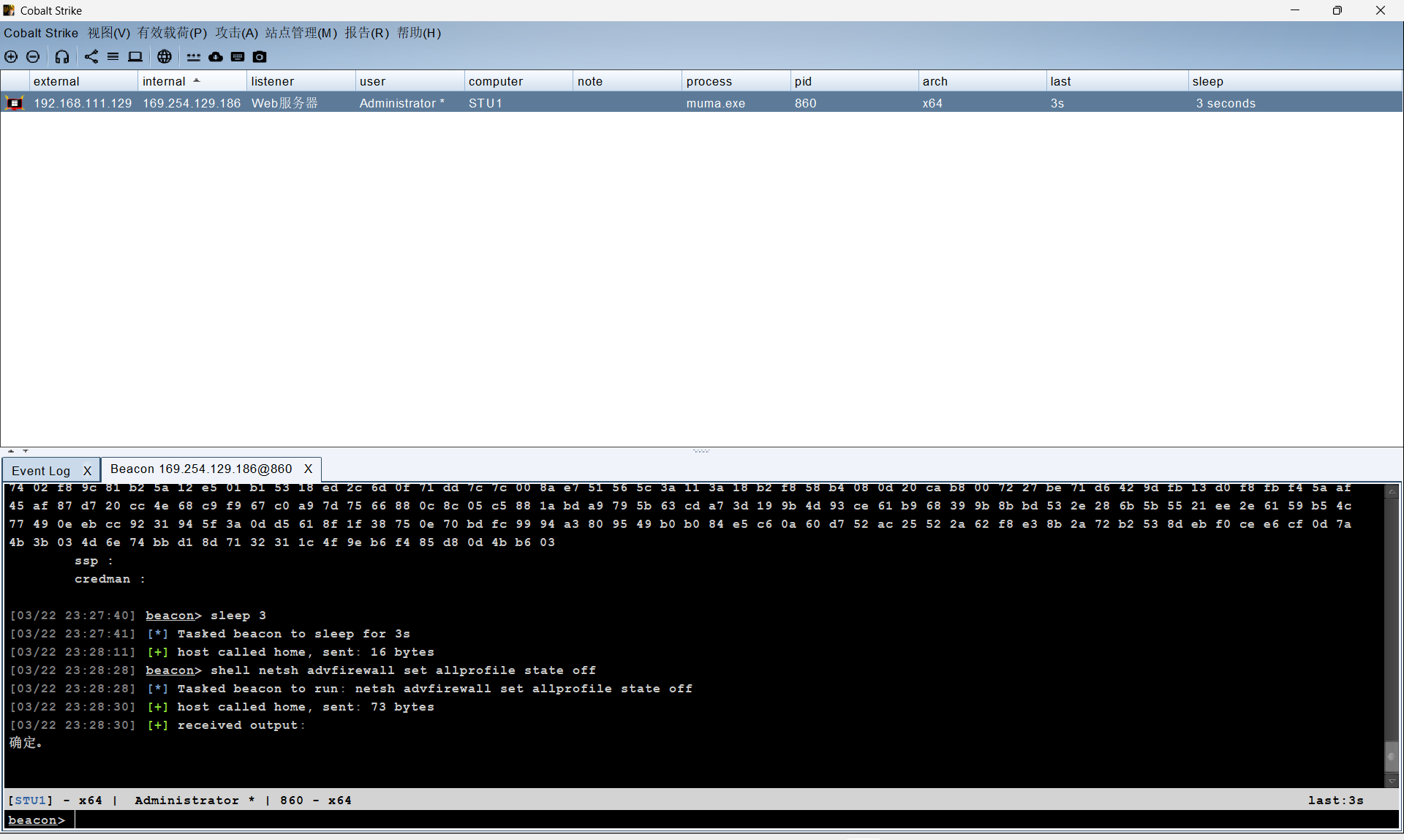Click the 'Tasked beacon to sleep for 3s' line
1404x840 pixels.
210,634
